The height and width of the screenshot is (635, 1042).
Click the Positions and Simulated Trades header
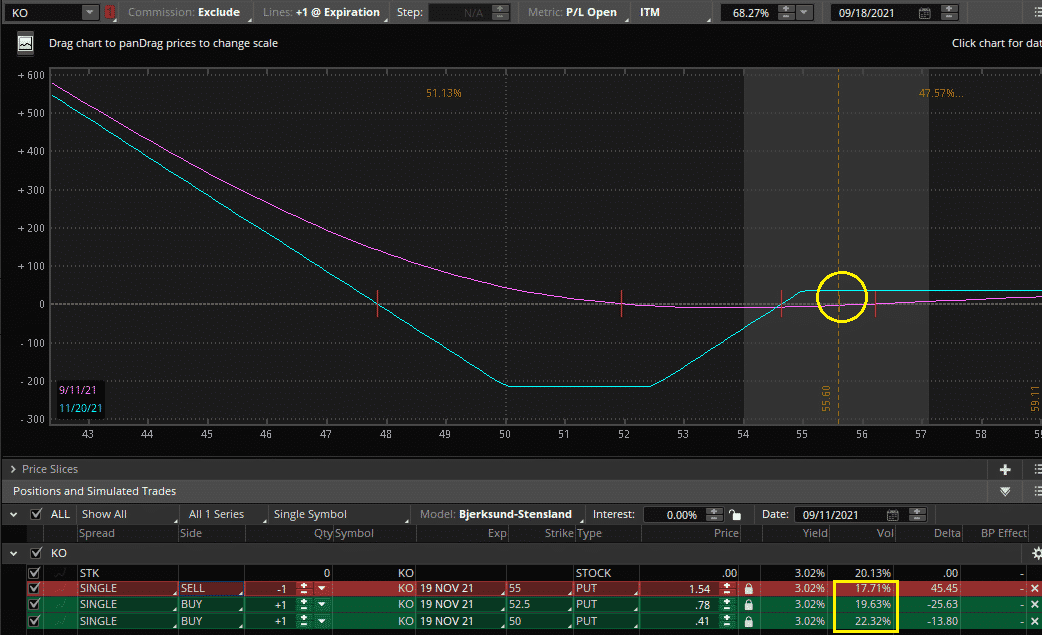click(x=94, y=492)
